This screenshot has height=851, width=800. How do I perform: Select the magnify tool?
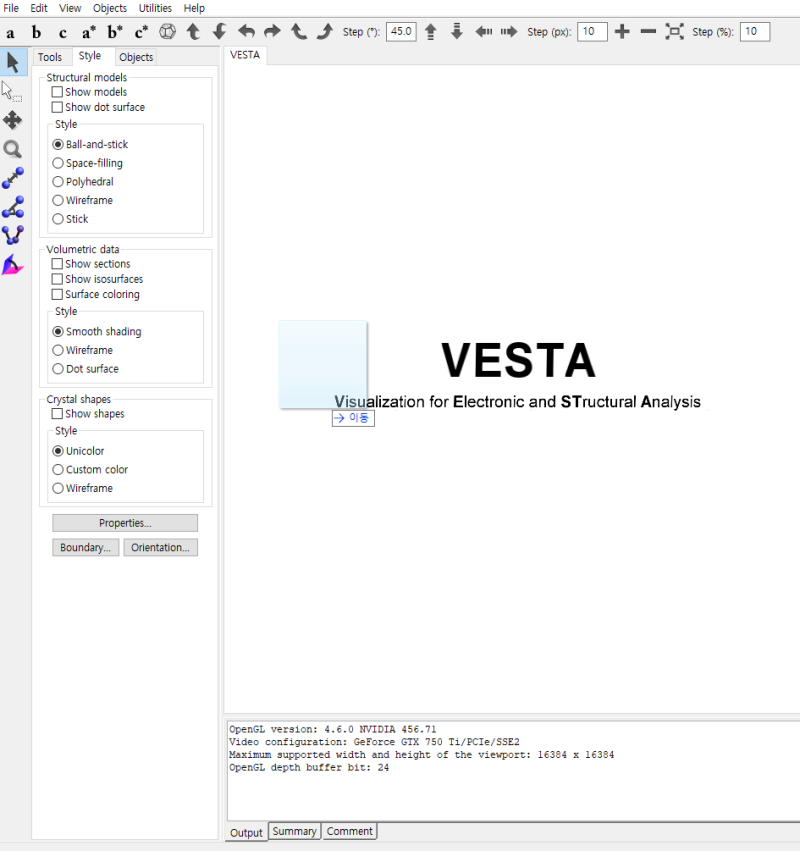[x=12, y=148]
